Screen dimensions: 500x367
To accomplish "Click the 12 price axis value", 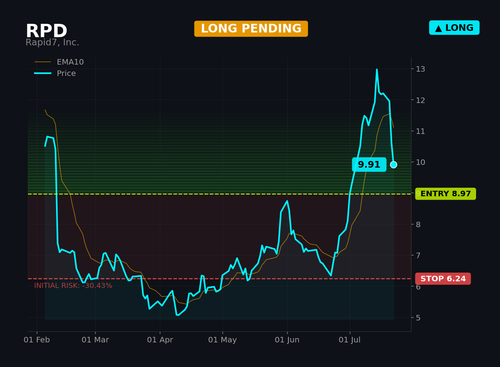I will click(420, 100).
